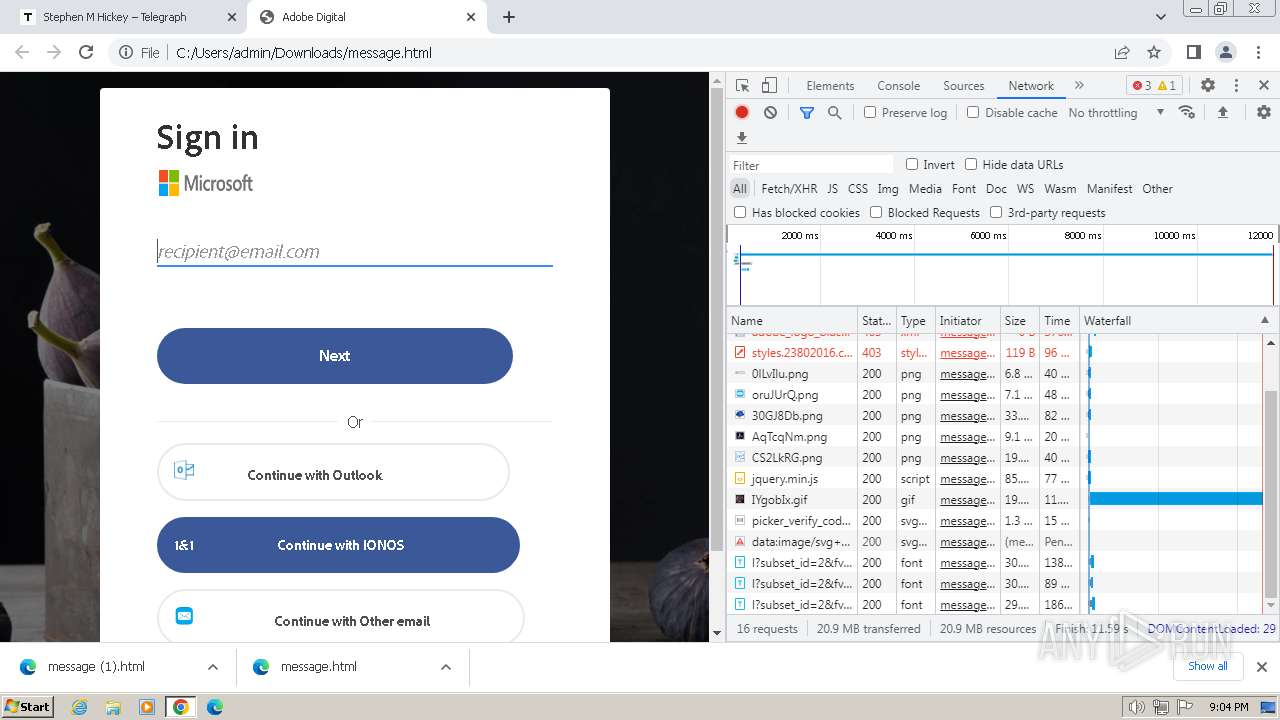This screenshot has height=720, width=1280.
Task: Check Hide data URLs
Action: [971, 164]
